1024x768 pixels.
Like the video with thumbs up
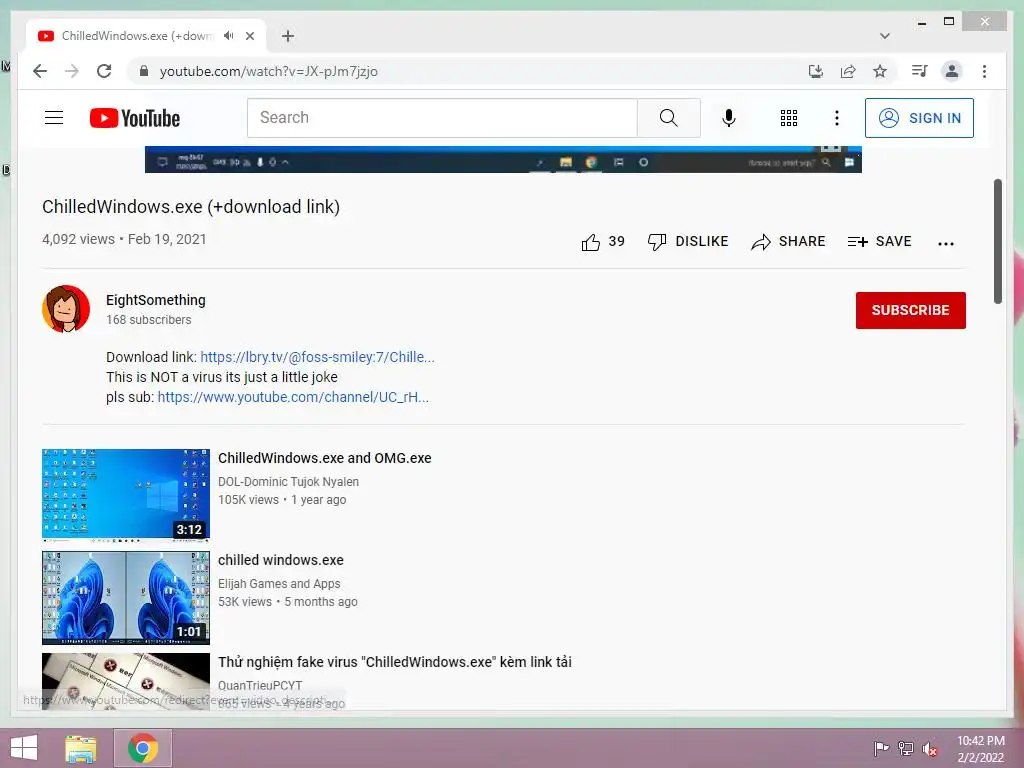[x=590, y=242]
